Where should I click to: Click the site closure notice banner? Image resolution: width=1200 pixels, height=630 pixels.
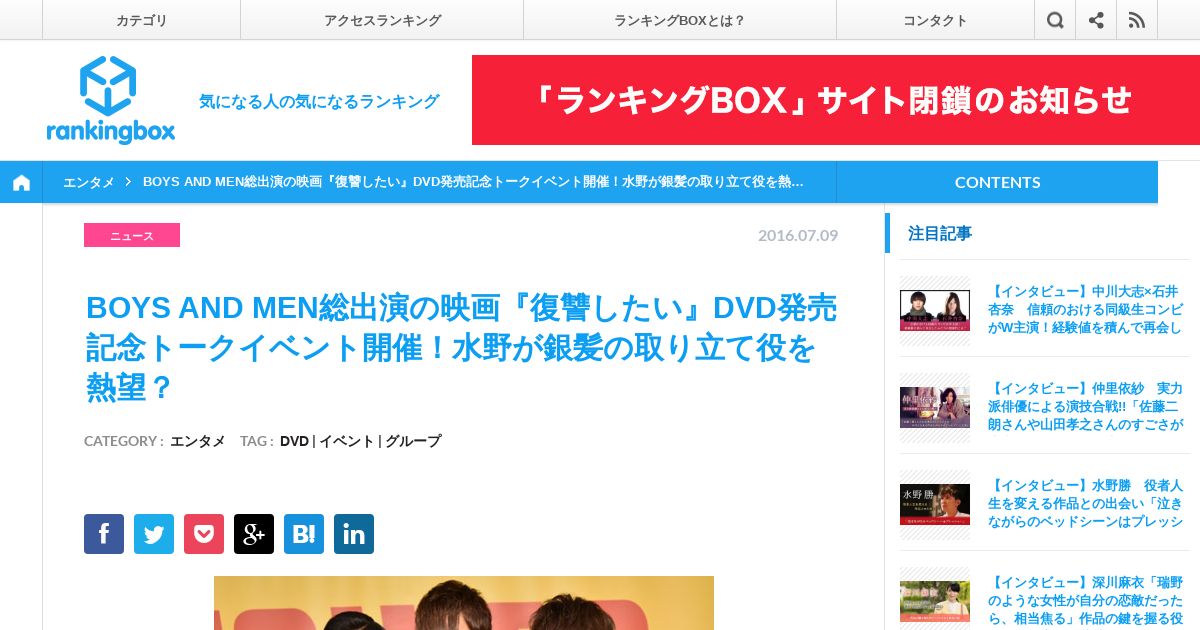point(836,100)
